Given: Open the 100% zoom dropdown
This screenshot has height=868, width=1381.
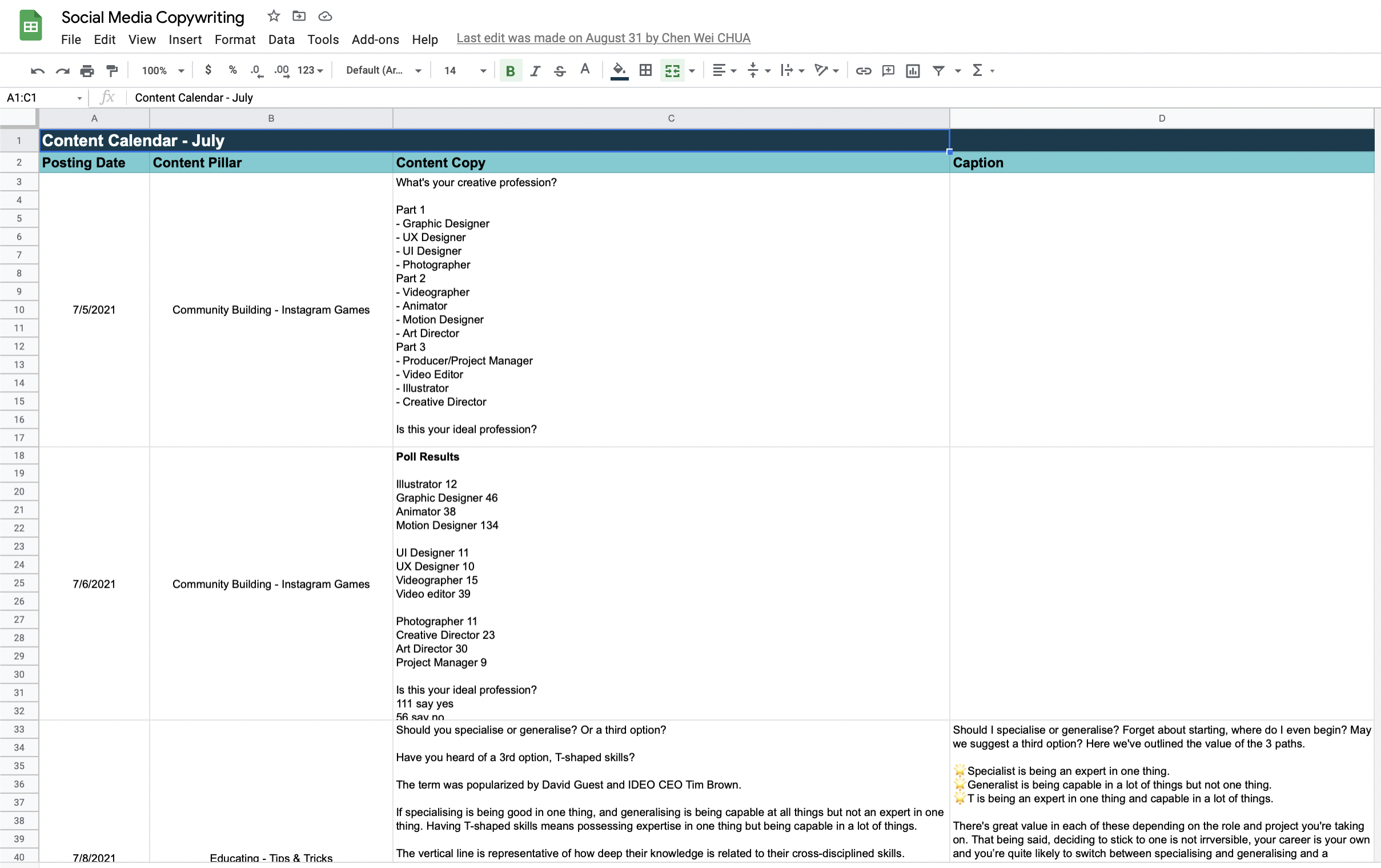Looking at the screenshot, I should click(163, 70).
